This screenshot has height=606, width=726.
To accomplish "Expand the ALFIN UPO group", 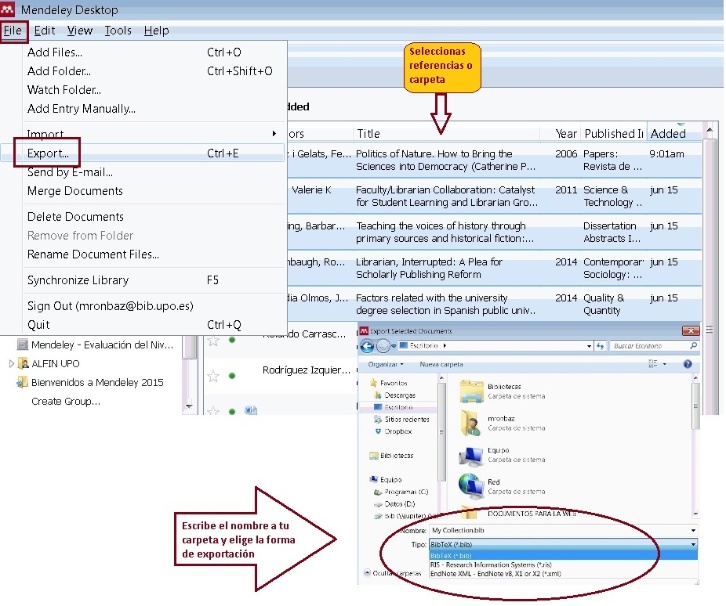I will pos(11,364).
